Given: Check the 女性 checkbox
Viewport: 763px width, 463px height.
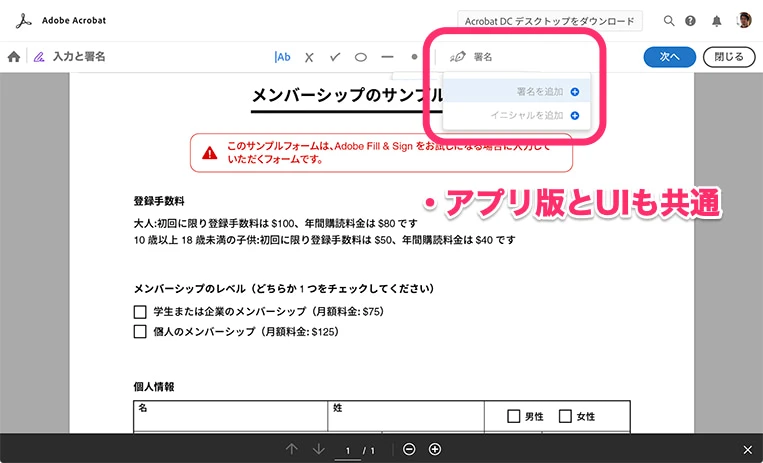Looking at the screenshot, I should (x=565, y=416).
